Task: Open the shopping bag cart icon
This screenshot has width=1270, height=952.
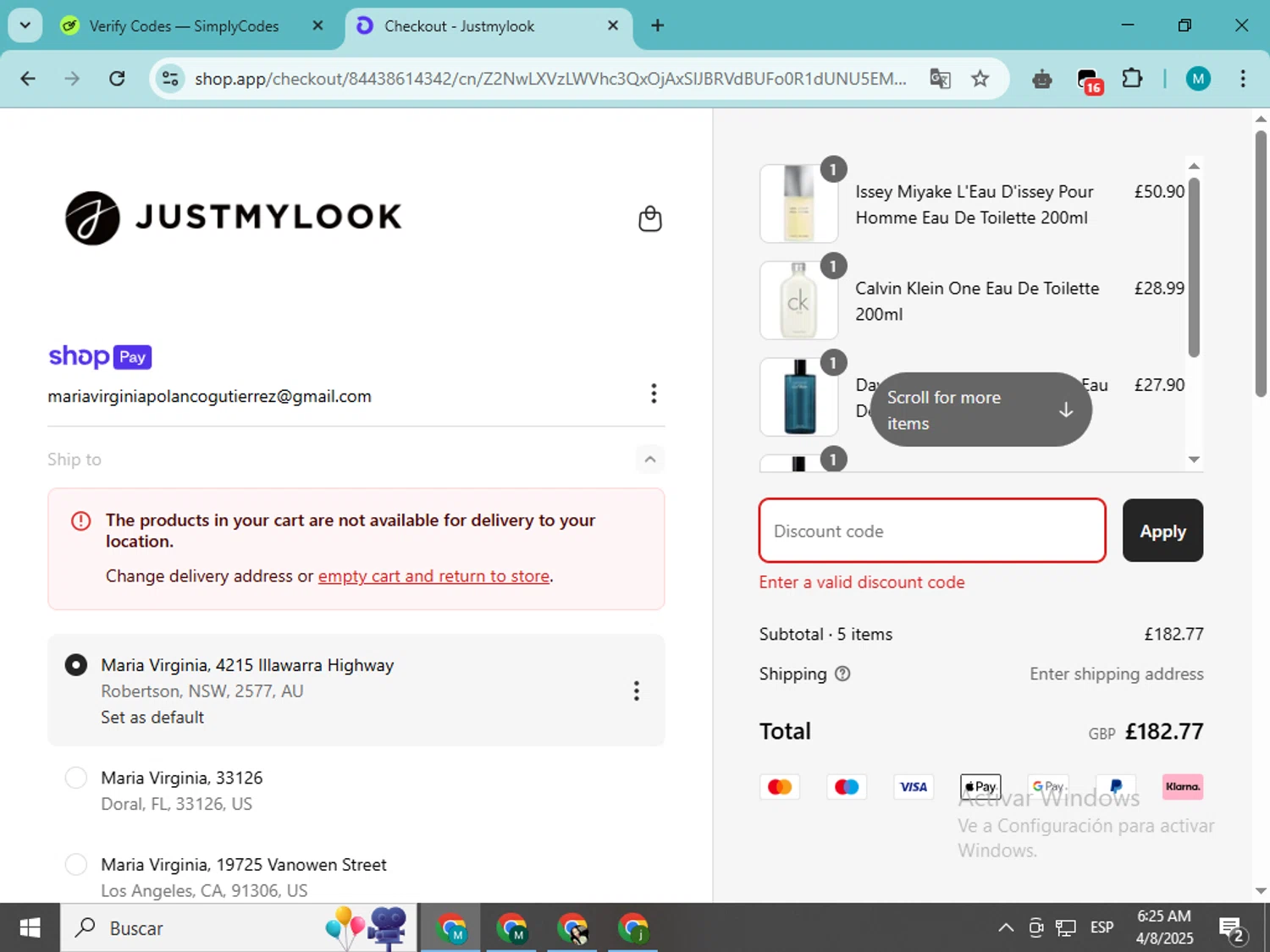Action: 649,218
